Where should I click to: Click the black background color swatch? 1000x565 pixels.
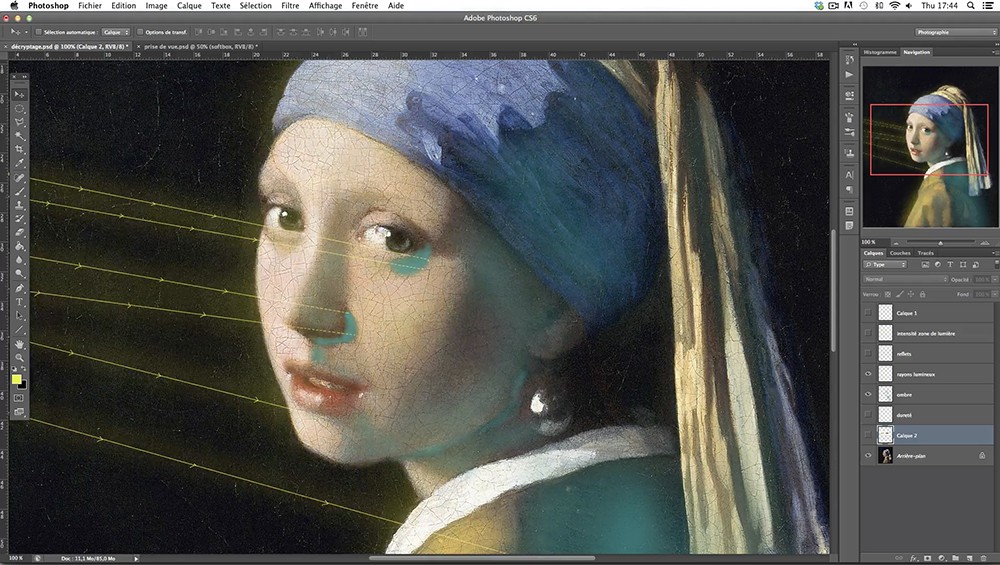point(24,385)
